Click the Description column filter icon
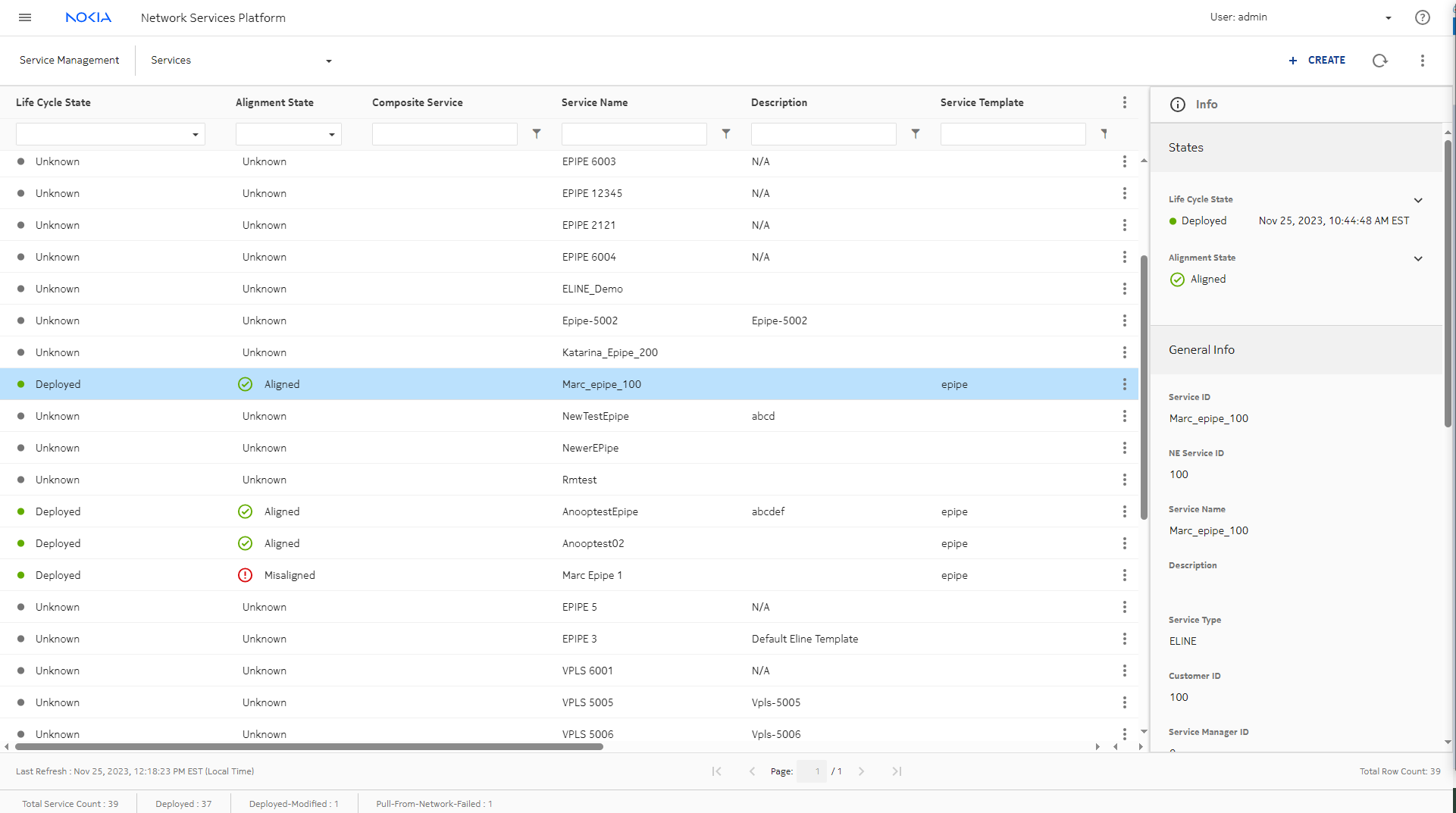This screenshot has height=813, width=1456. click(x=915, y=134)
